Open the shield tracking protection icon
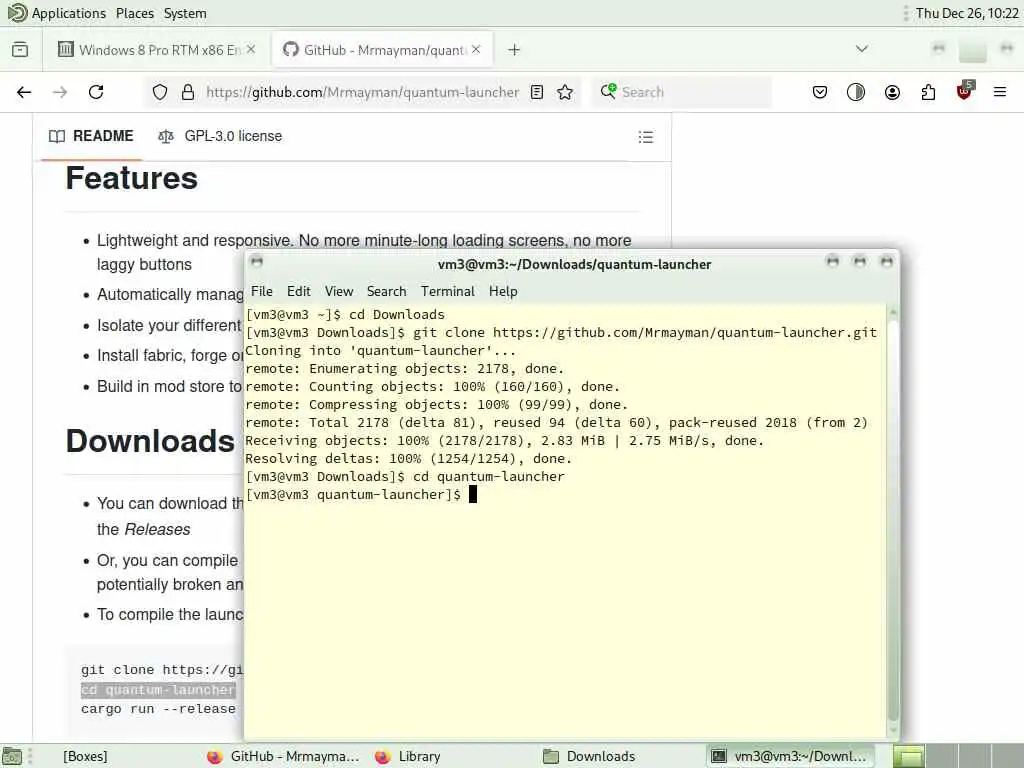1024x768 pixels. [x=159, y=92]
